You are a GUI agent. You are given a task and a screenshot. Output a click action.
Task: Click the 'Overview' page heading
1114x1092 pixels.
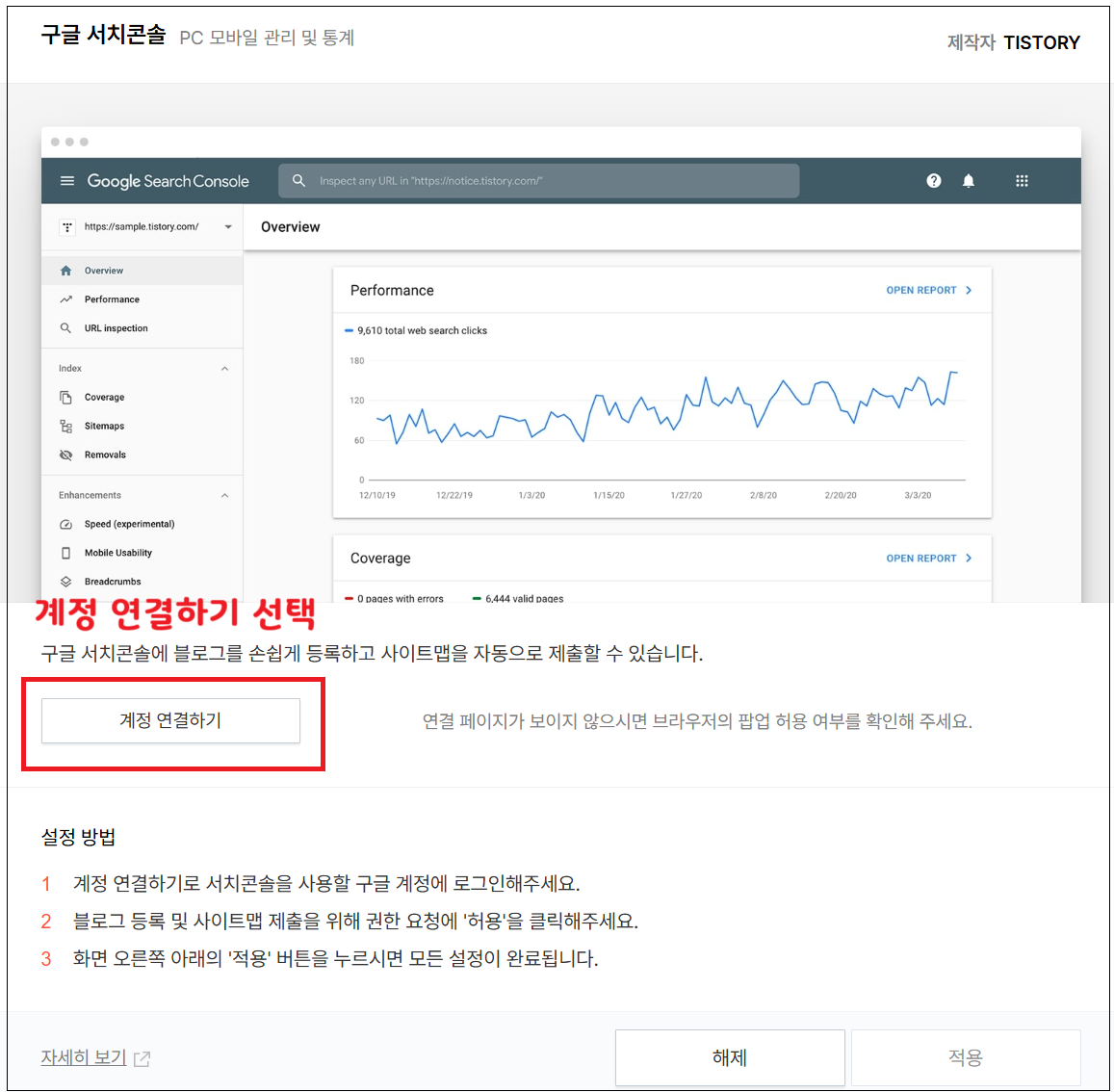click(290, 226)
